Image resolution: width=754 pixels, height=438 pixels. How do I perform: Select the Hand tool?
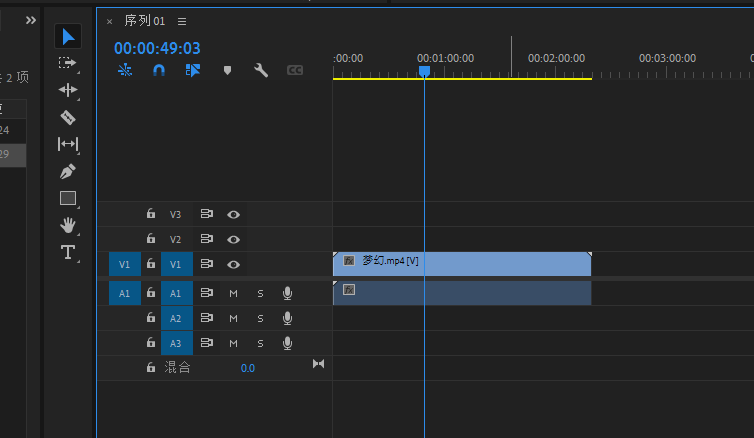tap(68, 225)
